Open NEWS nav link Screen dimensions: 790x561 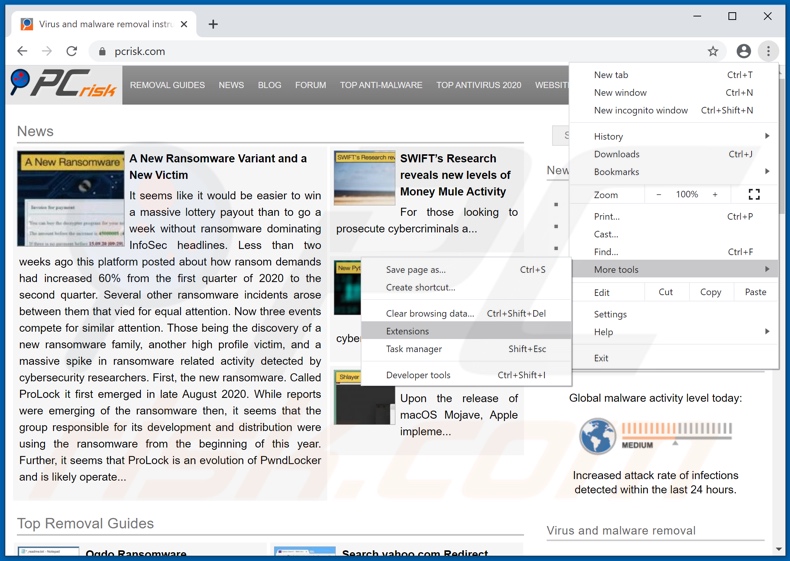click(231, 85)
